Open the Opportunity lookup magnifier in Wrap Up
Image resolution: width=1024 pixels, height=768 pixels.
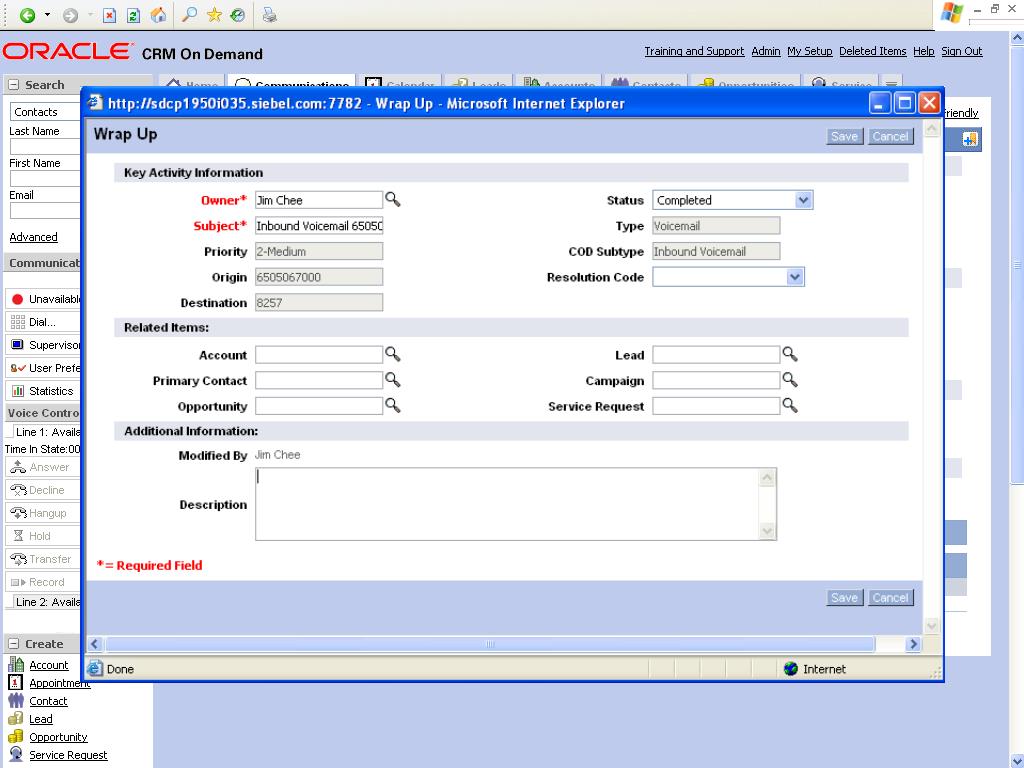coord(392,405)
